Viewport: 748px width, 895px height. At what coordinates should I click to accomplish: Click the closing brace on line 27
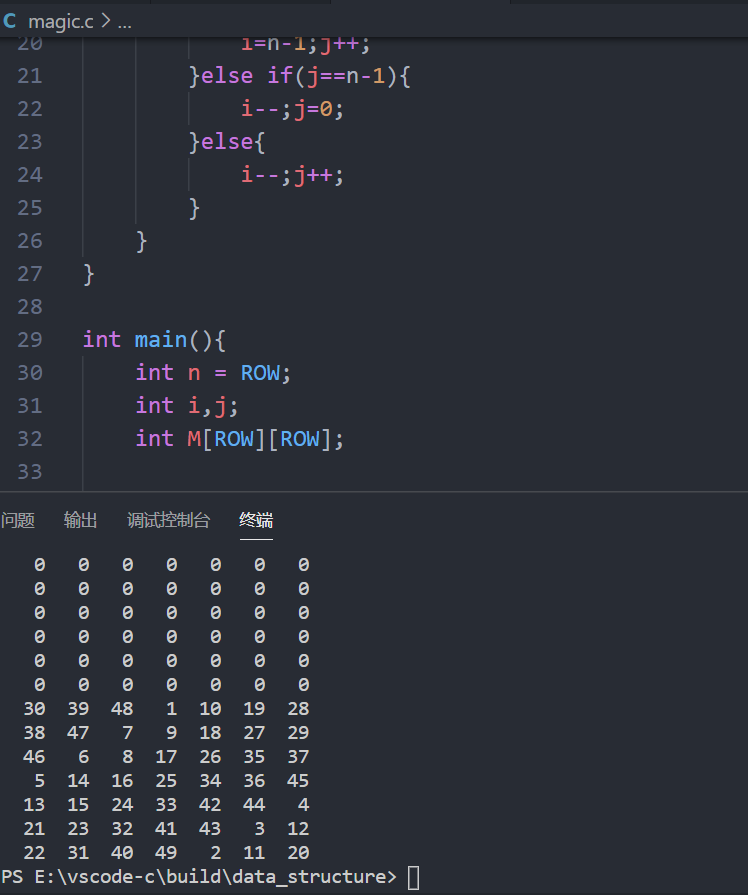pos(89,275)
